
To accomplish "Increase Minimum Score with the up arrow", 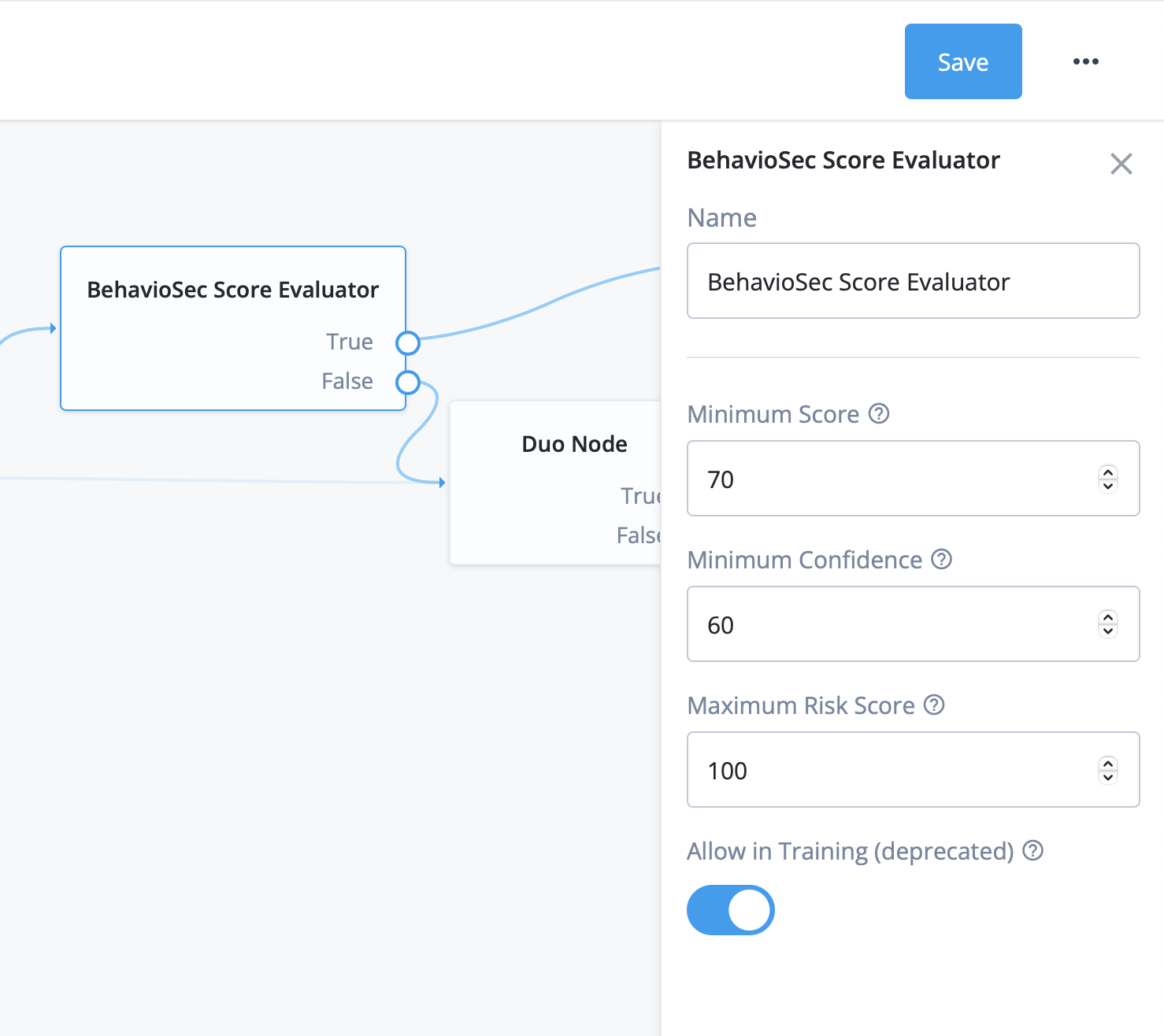I will pyautogui.click(x=1108, y=472).
